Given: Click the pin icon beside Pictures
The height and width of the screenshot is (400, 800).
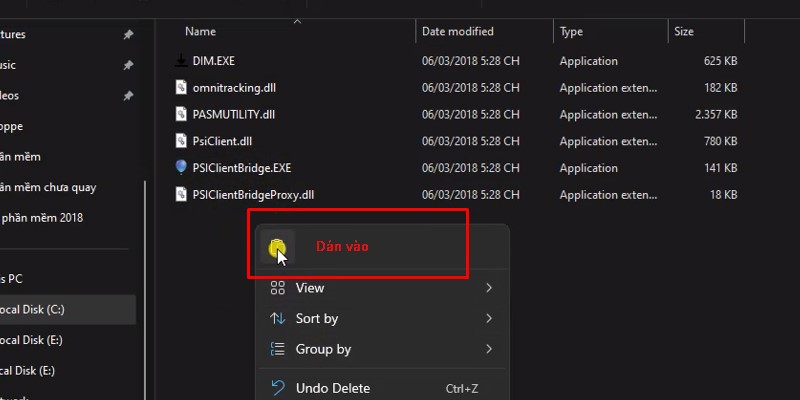Looking at the screenshot, I should point(128,35).
